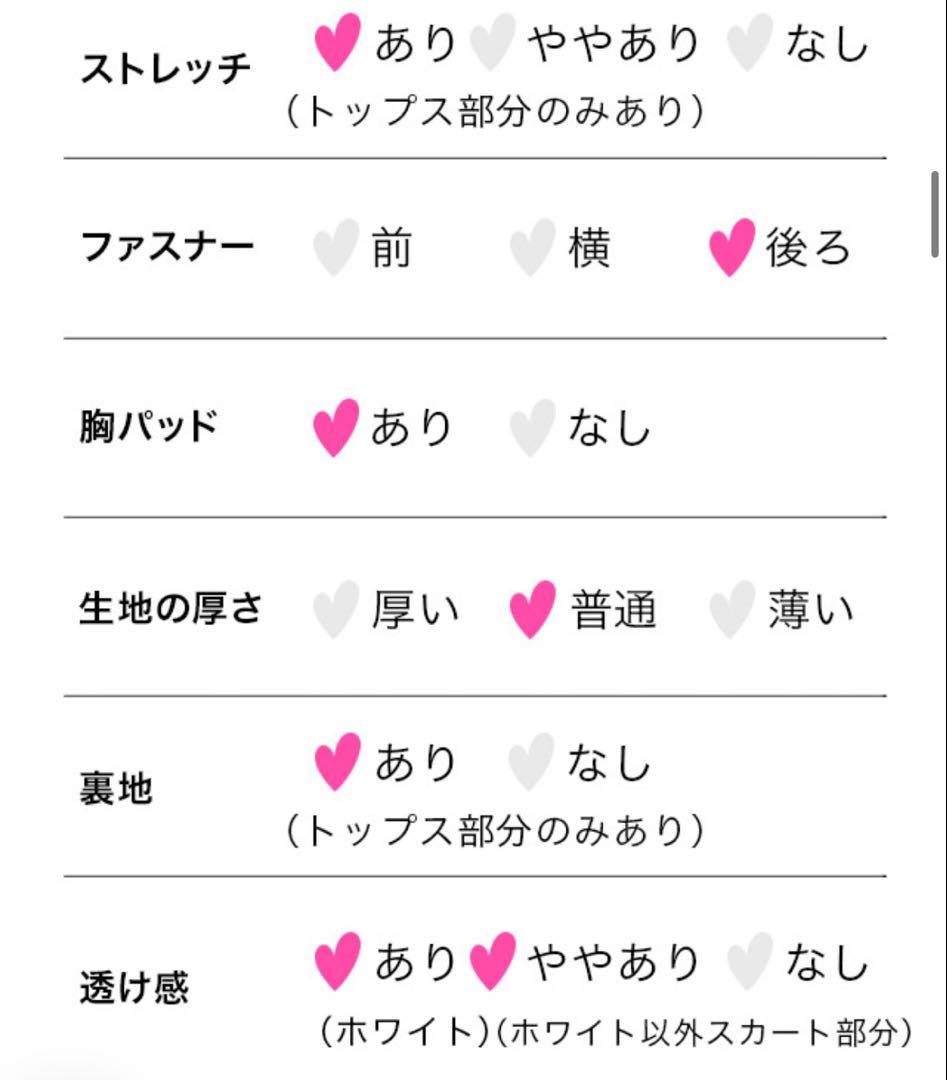Click the ストレッチ row label

[x=165, y=70]
